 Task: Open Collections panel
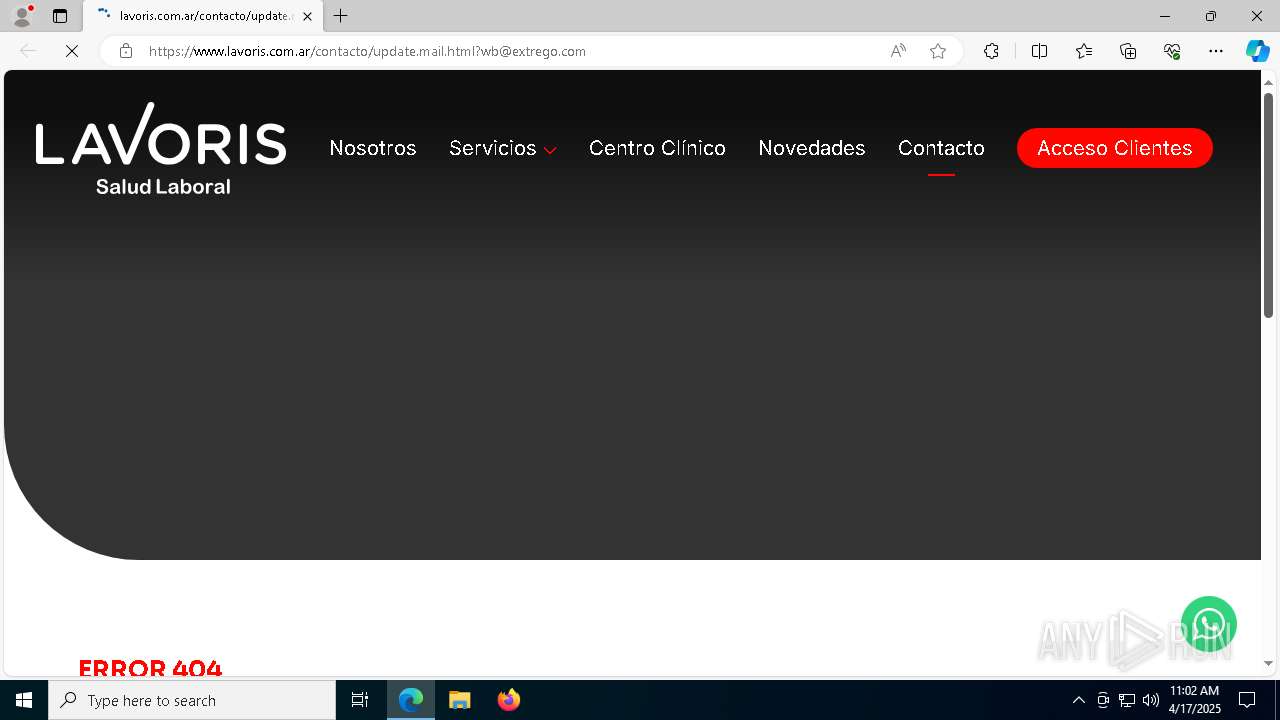pyautogui.click(x=1128, y=51)
